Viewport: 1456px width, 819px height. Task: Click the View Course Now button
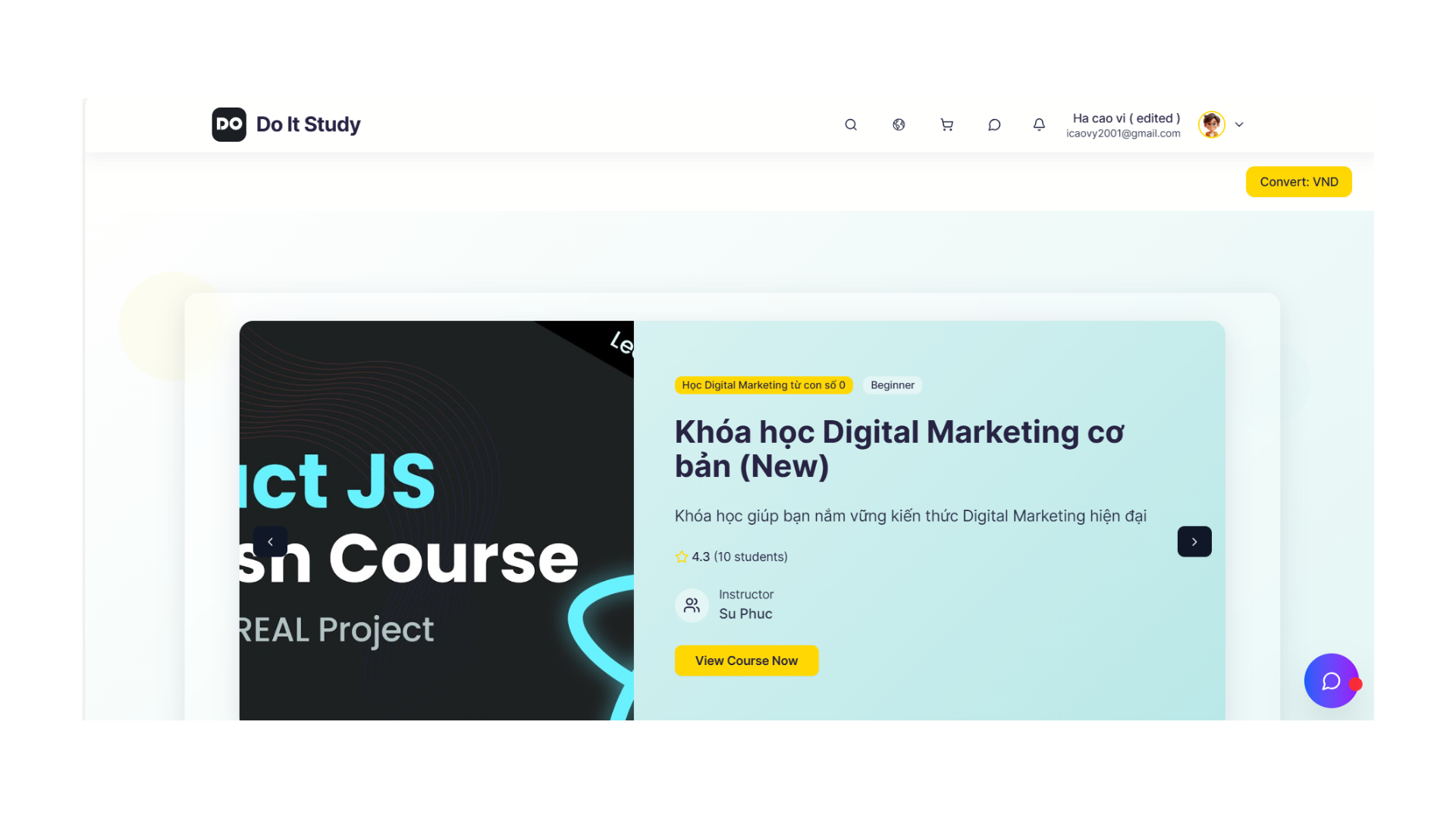coord(746,661)
